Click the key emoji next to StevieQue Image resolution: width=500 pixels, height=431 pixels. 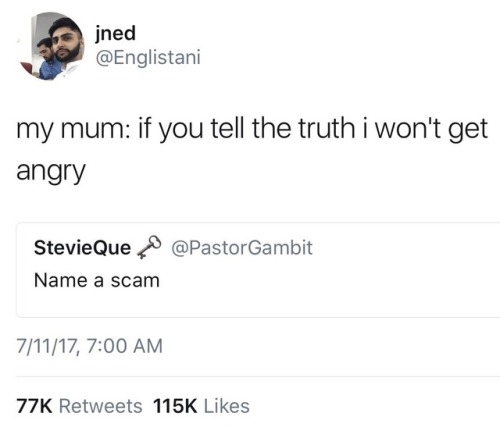click(149, 247)
